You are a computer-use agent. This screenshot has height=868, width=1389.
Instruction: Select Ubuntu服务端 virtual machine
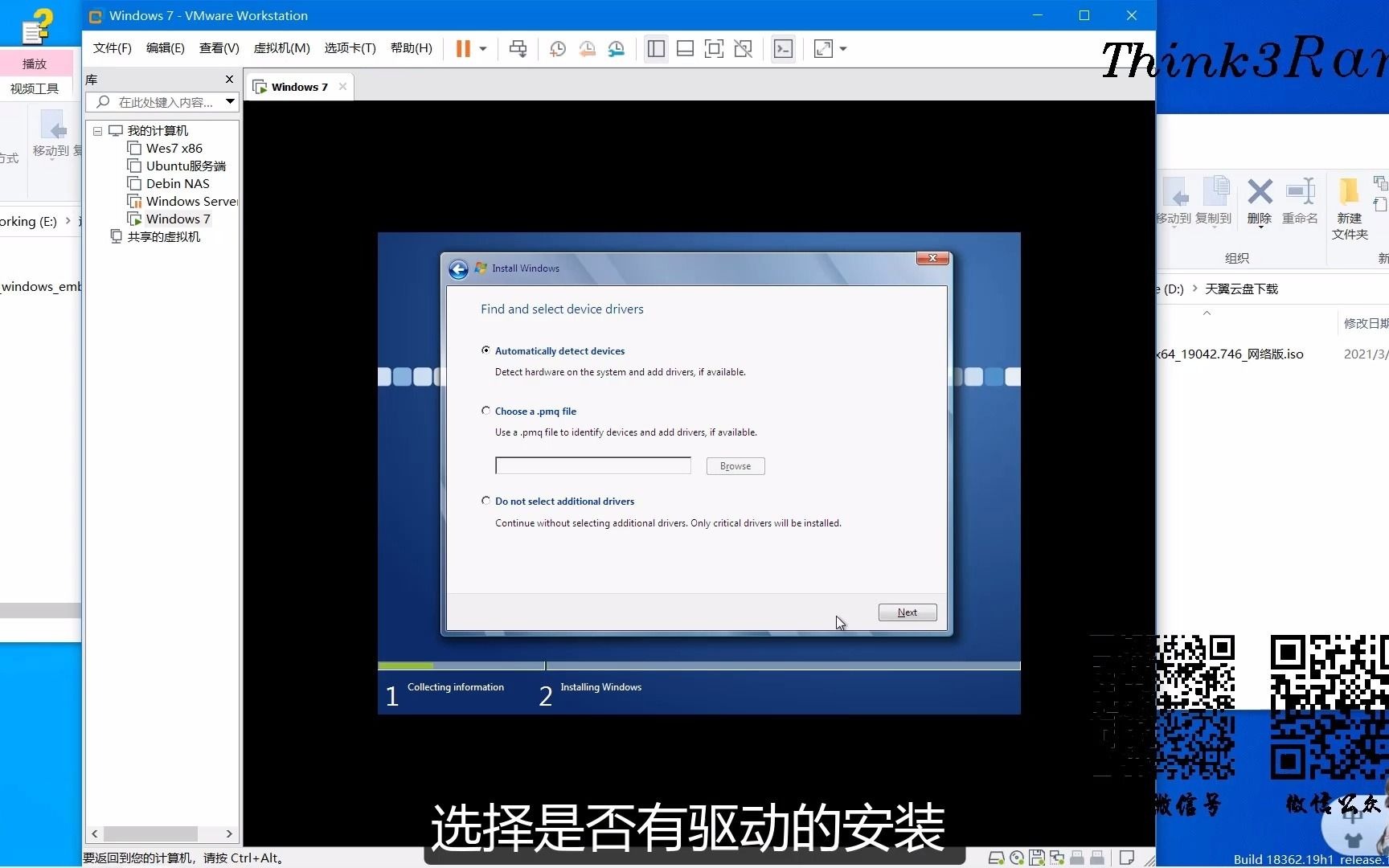[186, 166]
